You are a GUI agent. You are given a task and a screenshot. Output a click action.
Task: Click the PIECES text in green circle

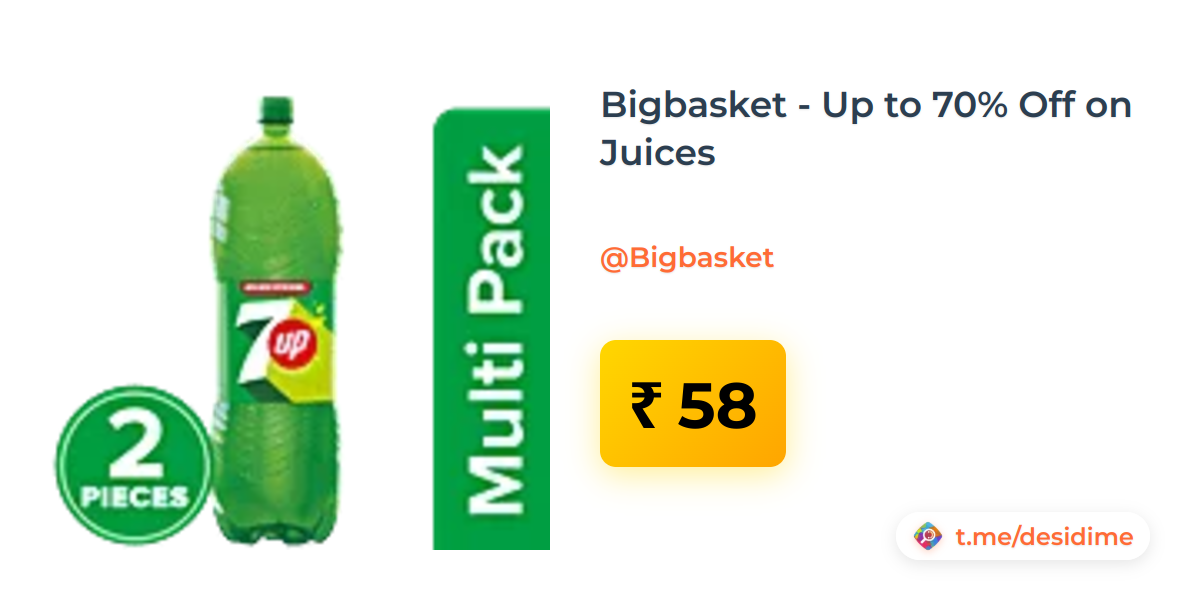point(133,497)
